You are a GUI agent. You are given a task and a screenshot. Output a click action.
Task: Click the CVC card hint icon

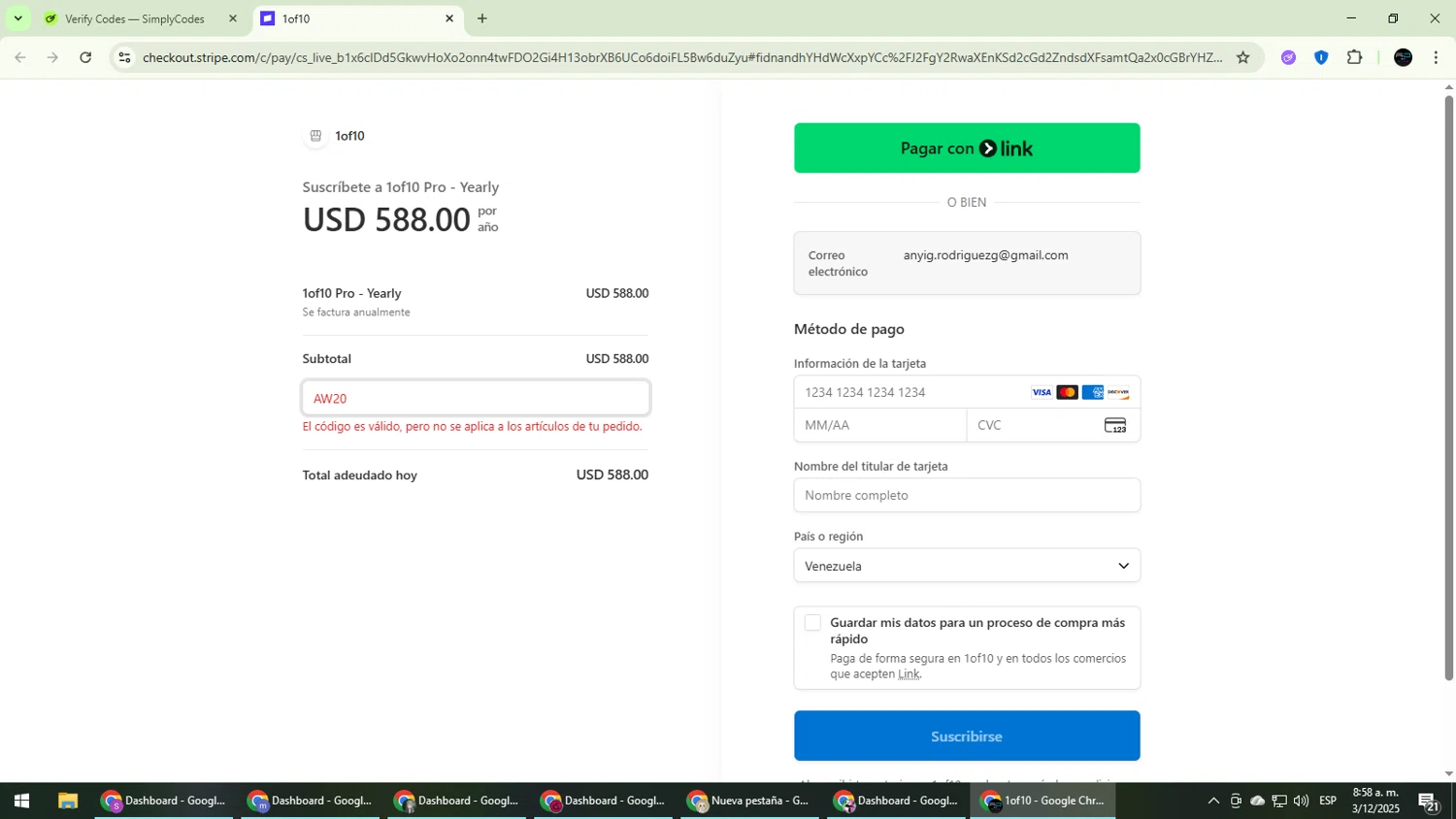pos(1115,425)
